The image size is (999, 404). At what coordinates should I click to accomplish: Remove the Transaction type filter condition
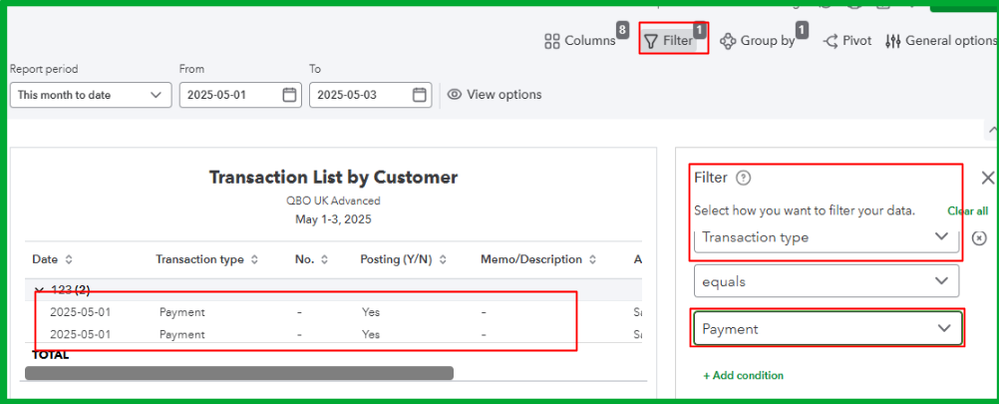click(979, 237)
